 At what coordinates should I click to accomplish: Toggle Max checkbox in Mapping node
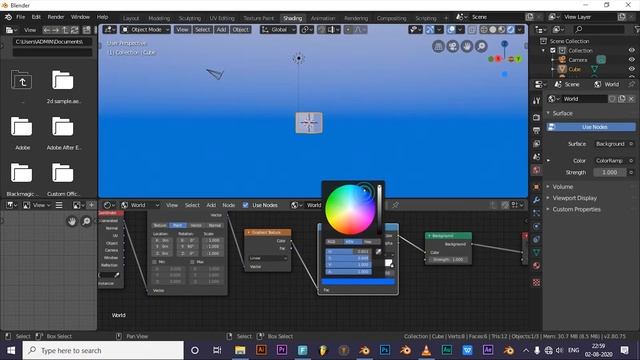tap(192, 262)
